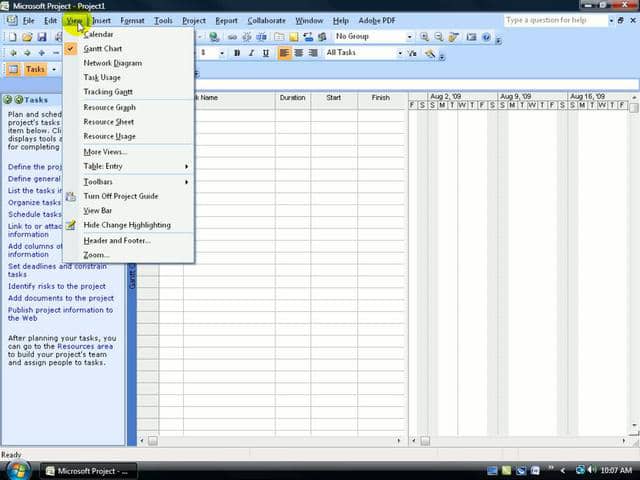The width and height of the screenshot is (640, 480).
Task: Choose Resource Sheet view
Action: [128, 122]
